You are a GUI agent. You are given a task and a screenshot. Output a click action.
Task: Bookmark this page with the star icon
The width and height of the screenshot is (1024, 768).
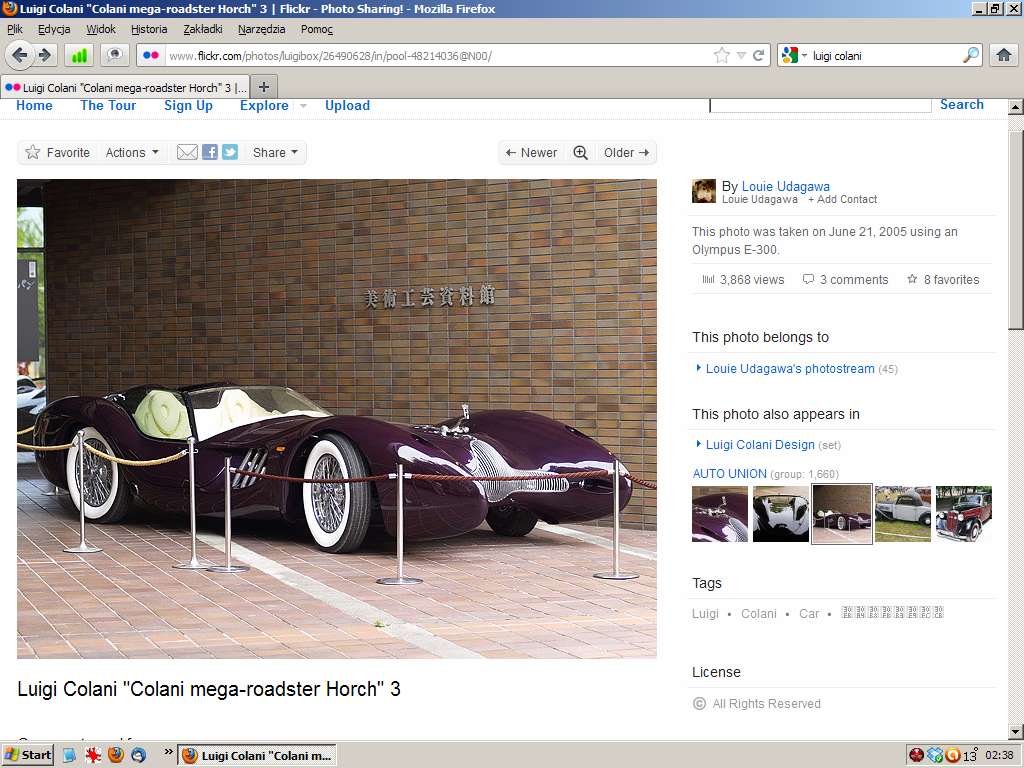click(x=722, y=56)
